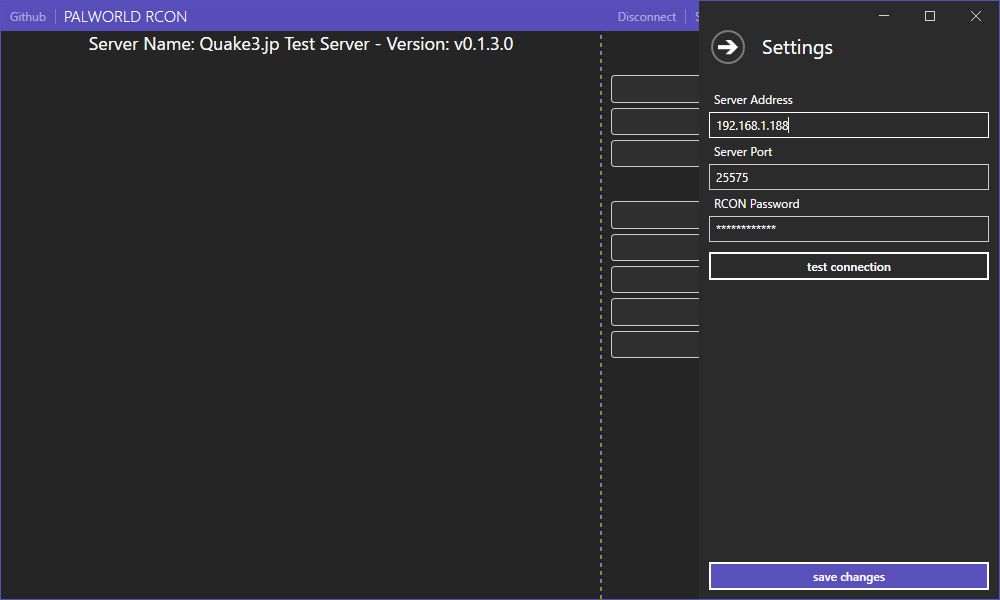The image size is (1000, 600).
Task: Focus the Server Address input field
Action: point(848,125)
